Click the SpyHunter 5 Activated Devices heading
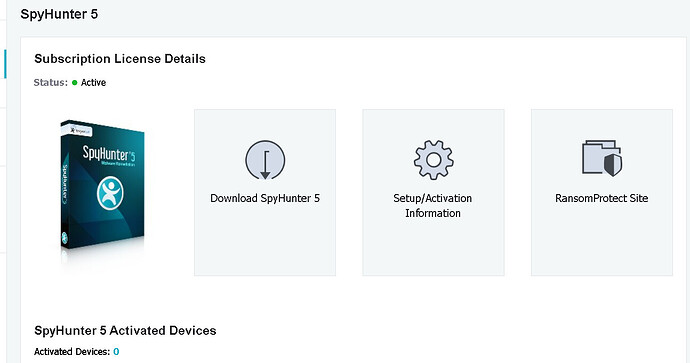 (x=125, y=330)
